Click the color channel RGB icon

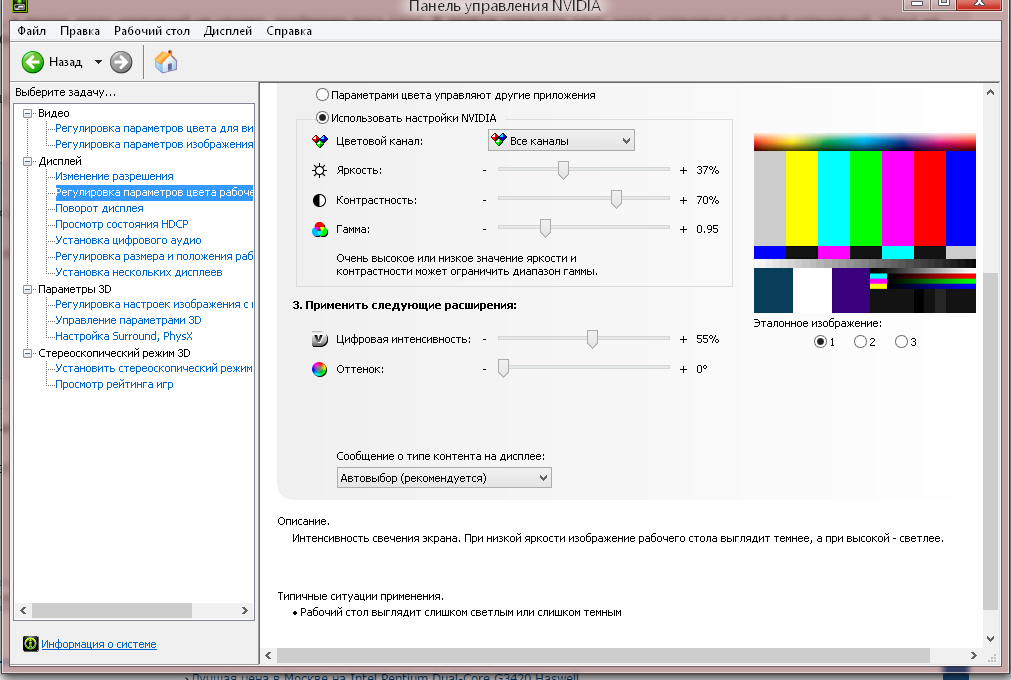[320, 141]
